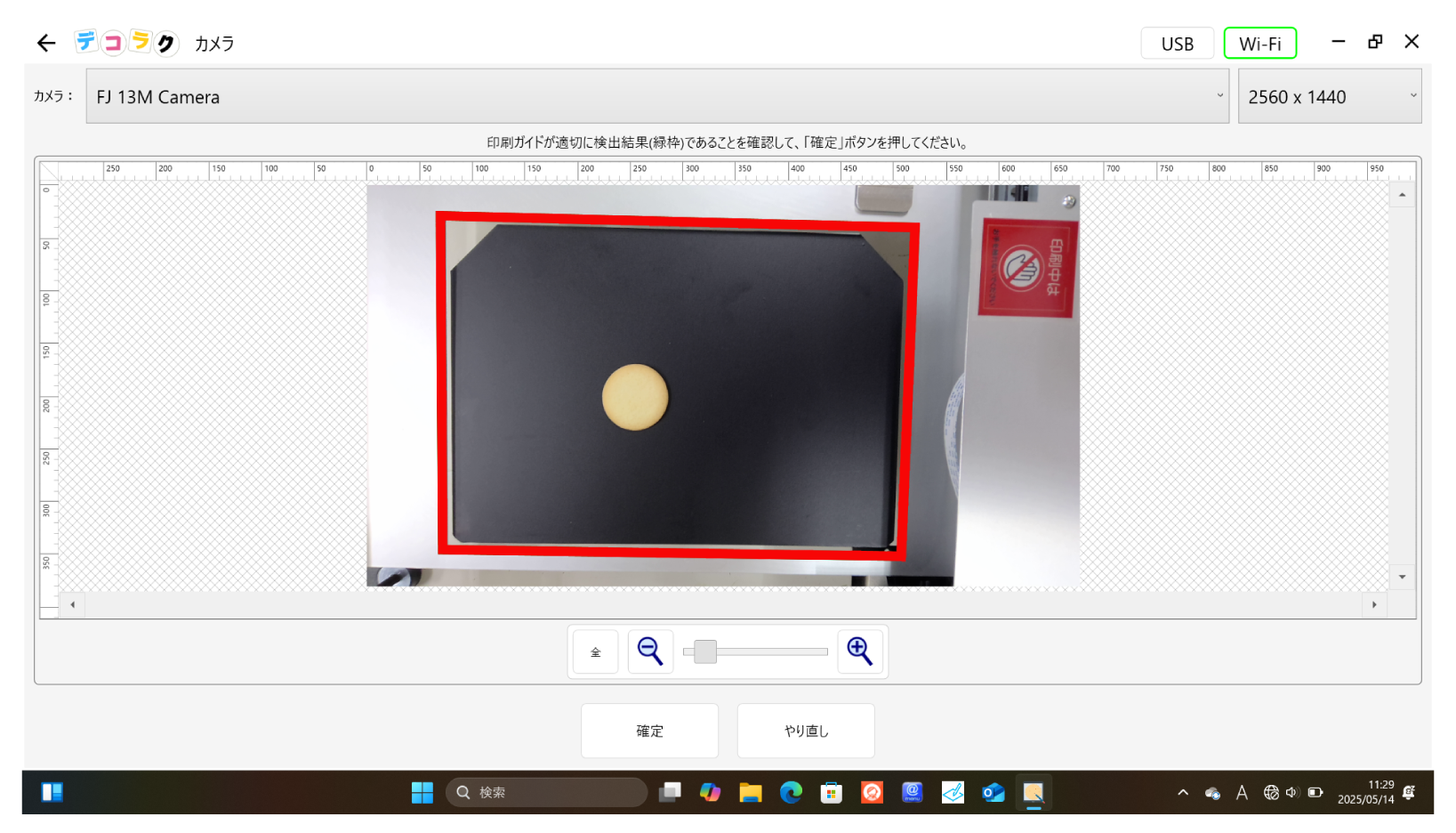Image resolution: width=1456 pixels, height=833 pixels.
Task: Click the horizontal scrollbar left arrow
Action: coord(72,605)
